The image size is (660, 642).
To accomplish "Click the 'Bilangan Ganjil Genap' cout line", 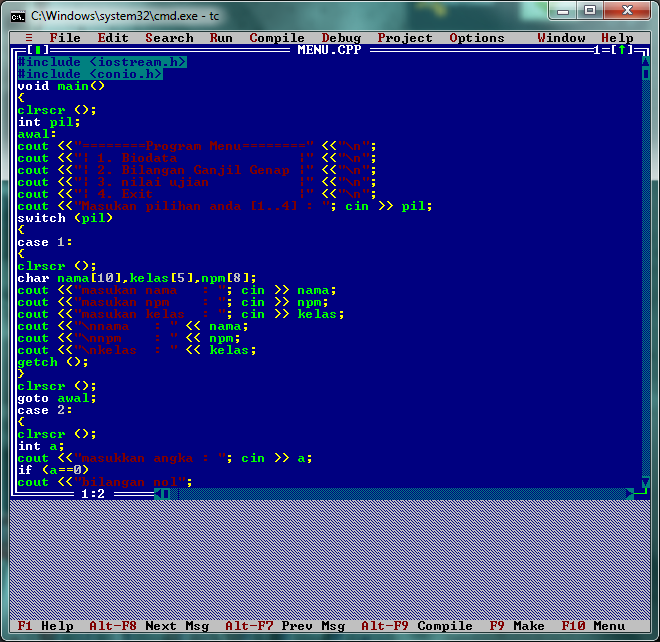I will (x=197, y=170).
